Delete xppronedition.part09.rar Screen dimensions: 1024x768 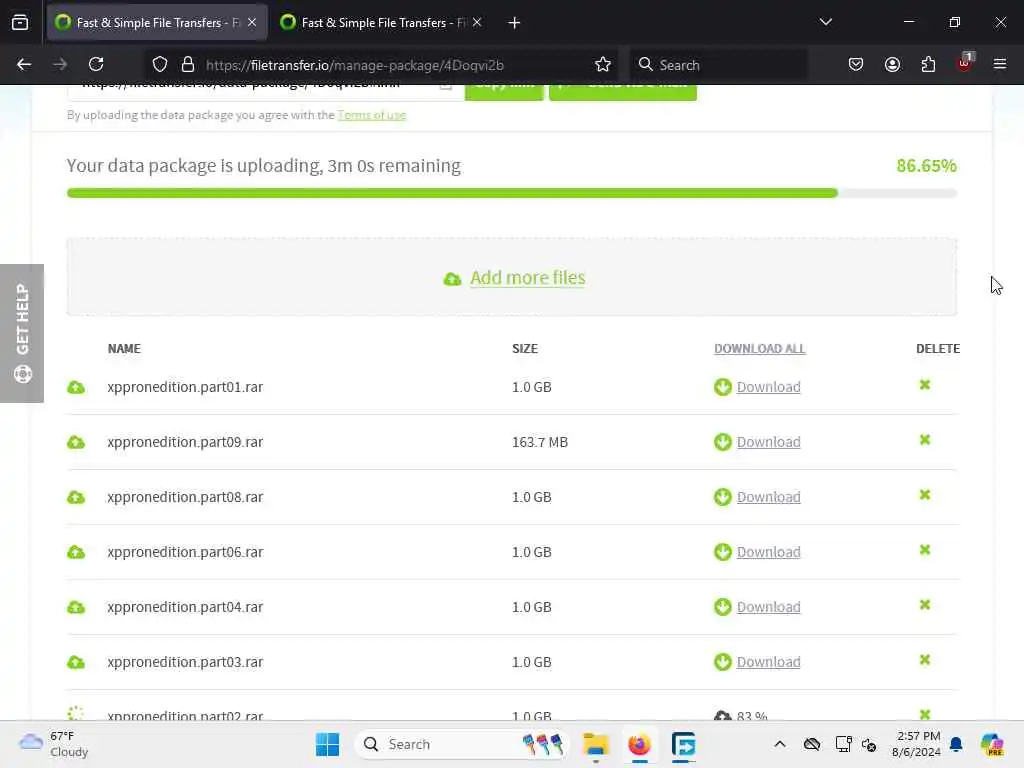click(x=925, y=440)
